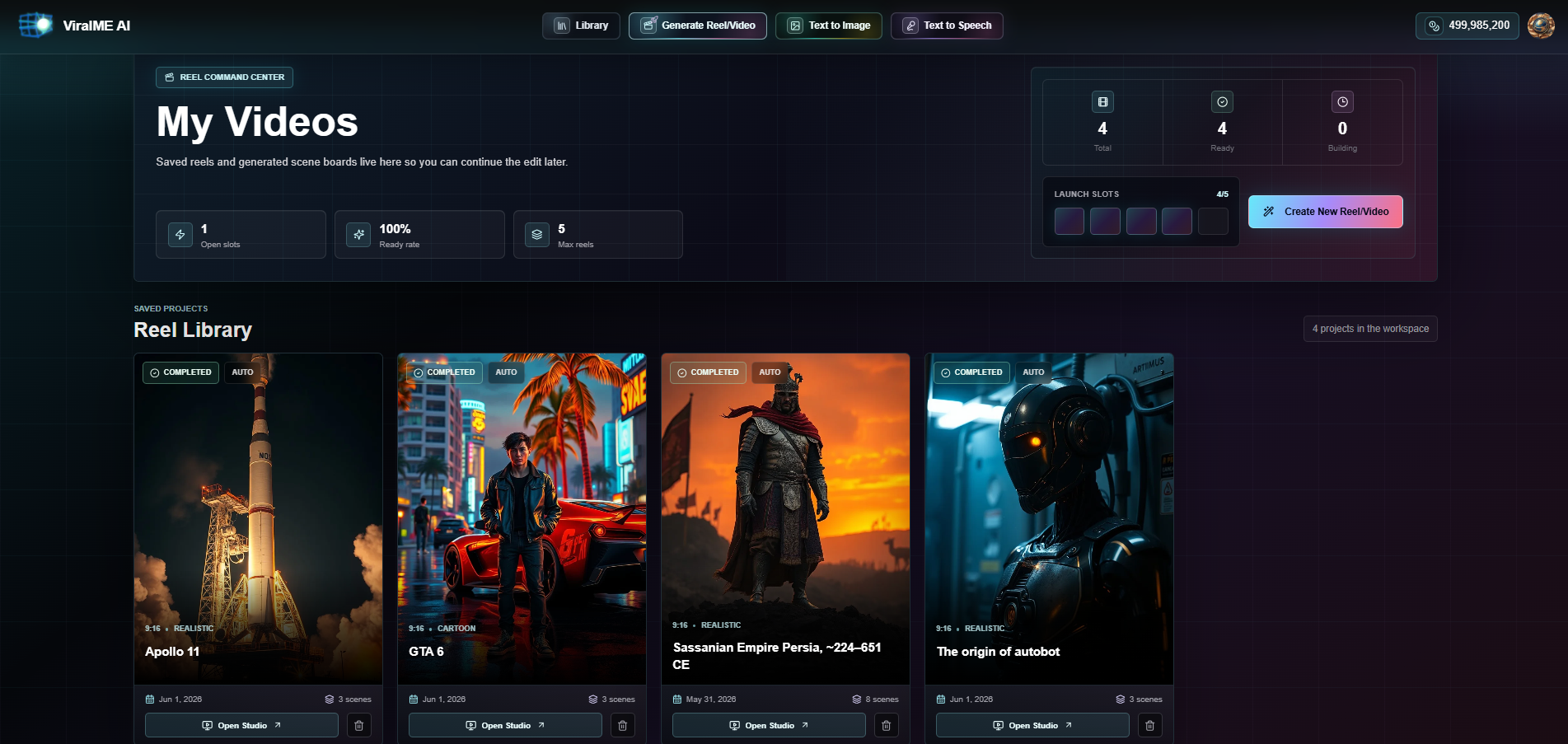Delete The origin of autobot reel
This screenshot has width=1568, height=744.
point(1149,725)
